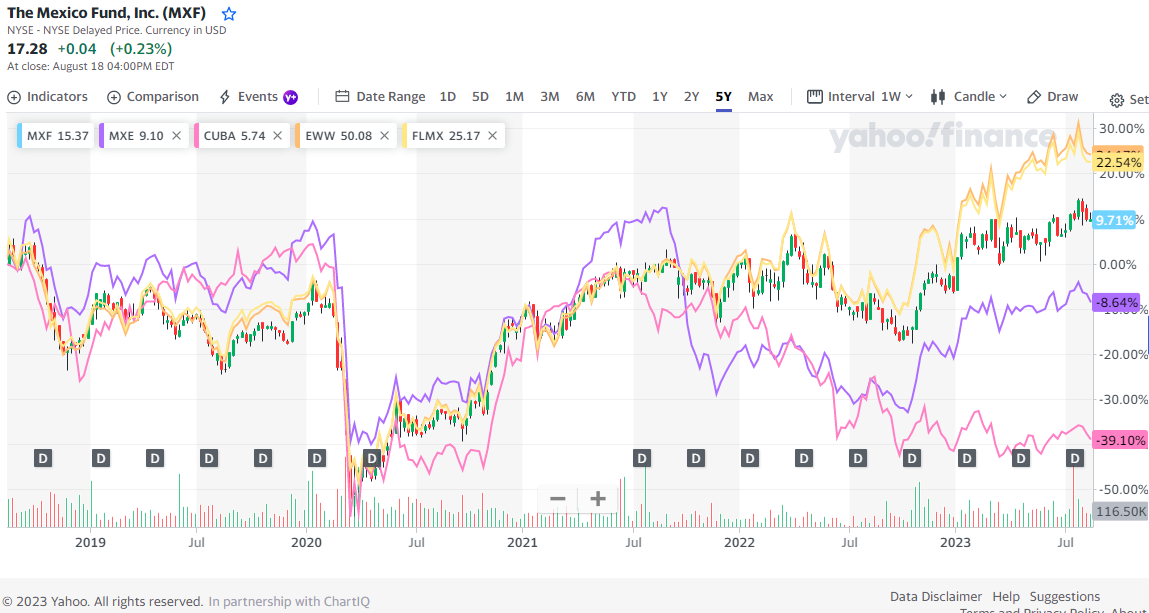Click the dividend D marker at 2022
Image resolution: width=1149 pixels, height=613 pixels.
750,458
